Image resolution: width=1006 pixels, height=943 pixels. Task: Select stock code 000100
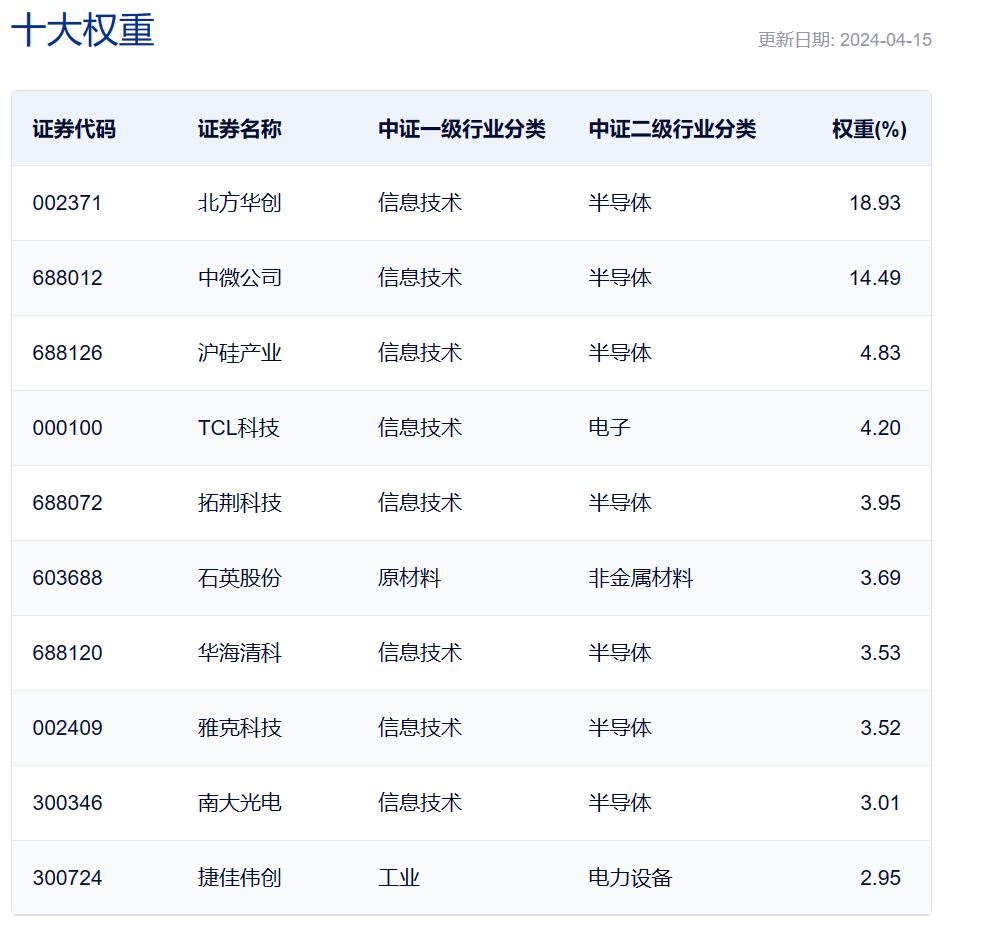pyautogui.click(x=67, y=428)
